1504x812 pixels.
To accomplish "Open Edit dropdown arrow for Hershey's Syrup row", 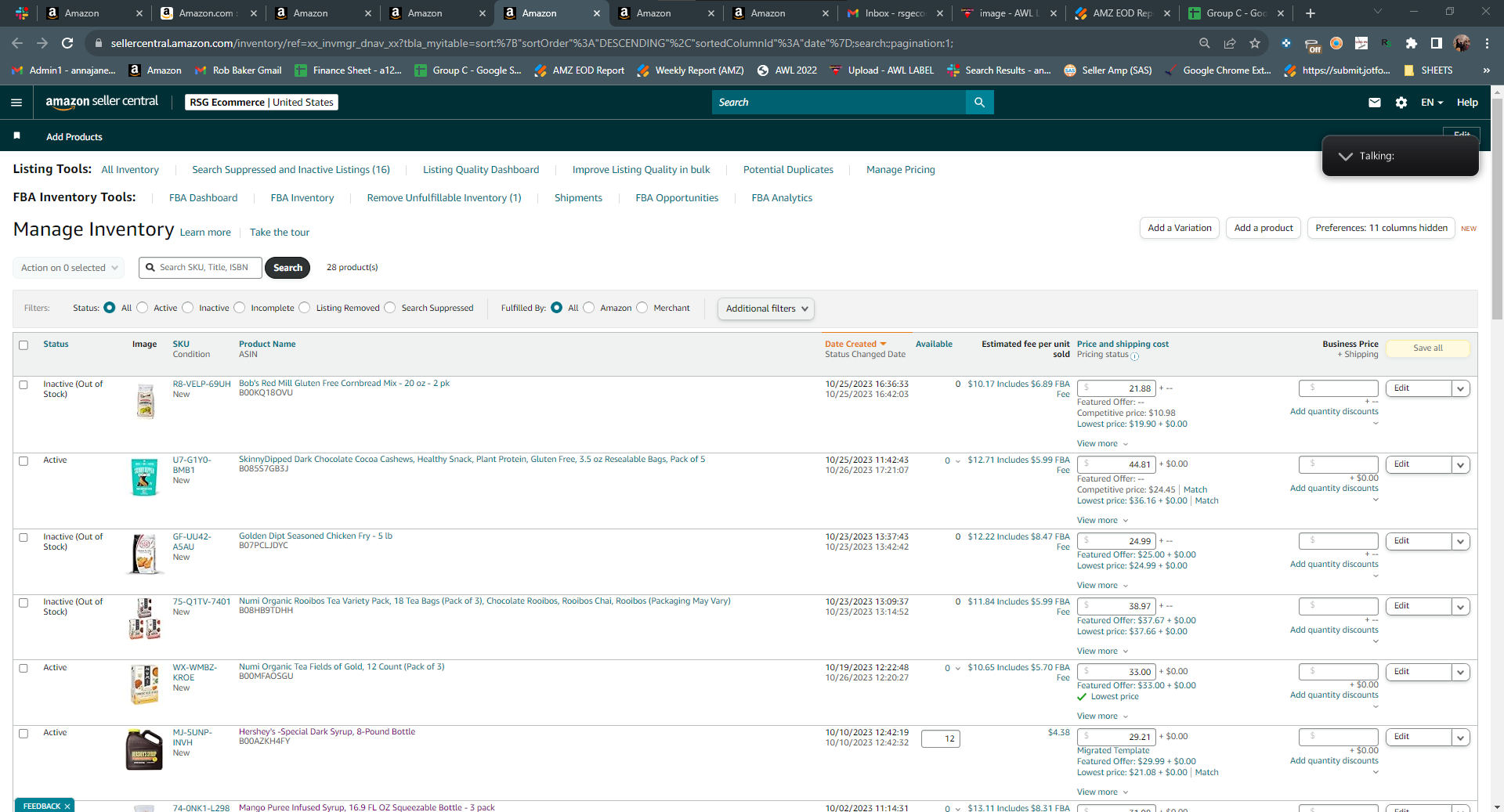I will click(1460, 737).
